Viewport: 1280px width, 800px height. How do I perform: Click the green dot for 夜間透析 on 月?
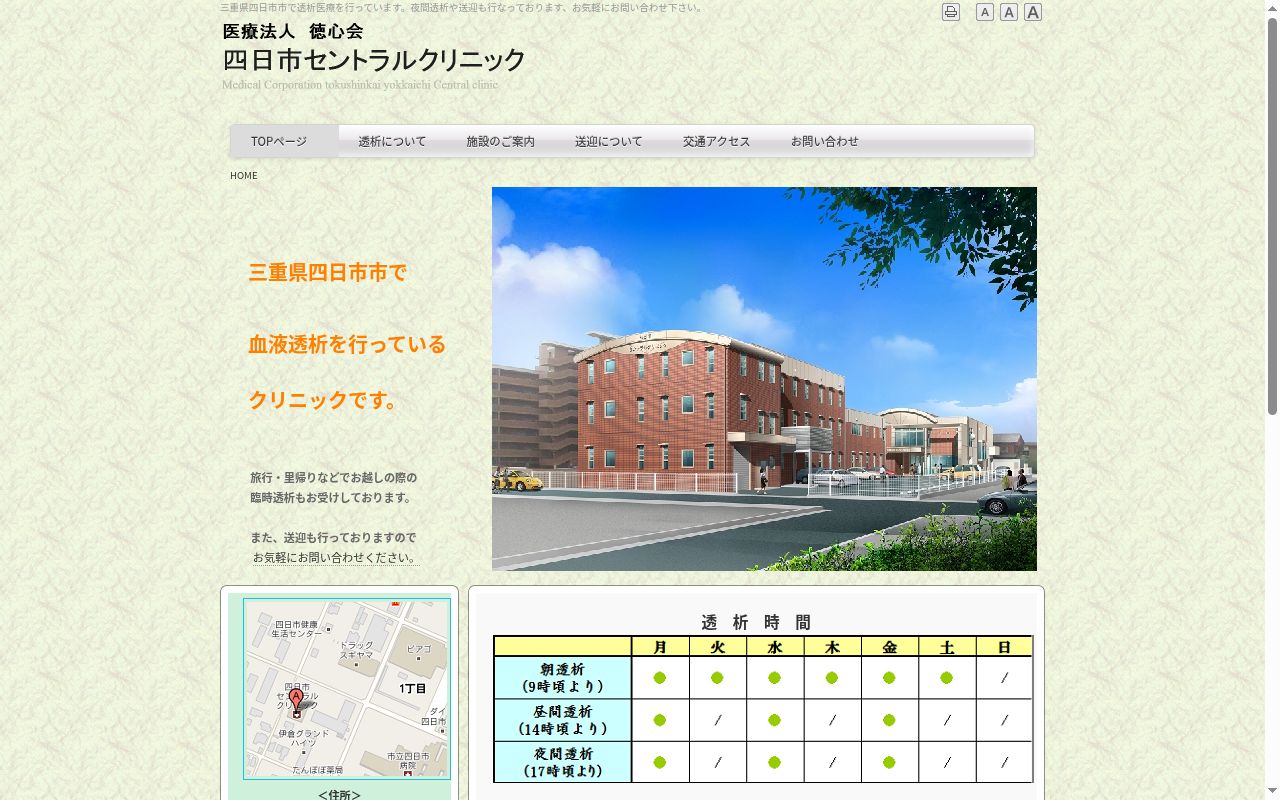(660, 762)
